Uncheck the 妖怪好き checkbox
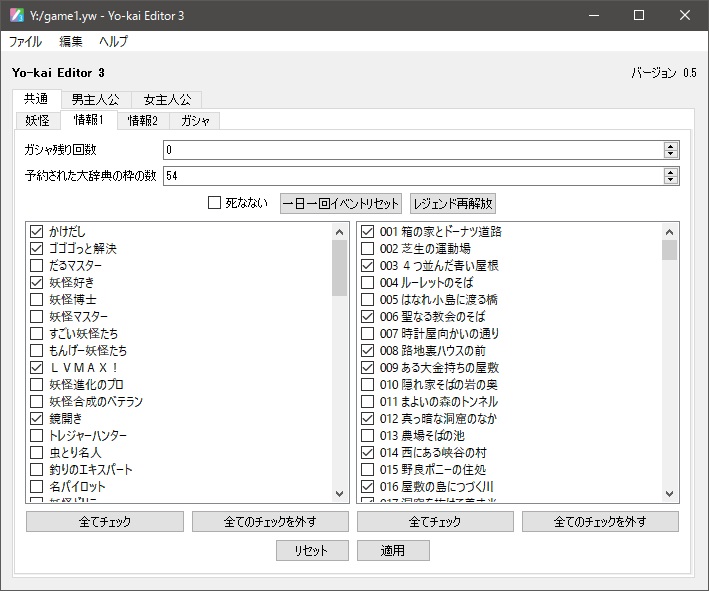 37,283
